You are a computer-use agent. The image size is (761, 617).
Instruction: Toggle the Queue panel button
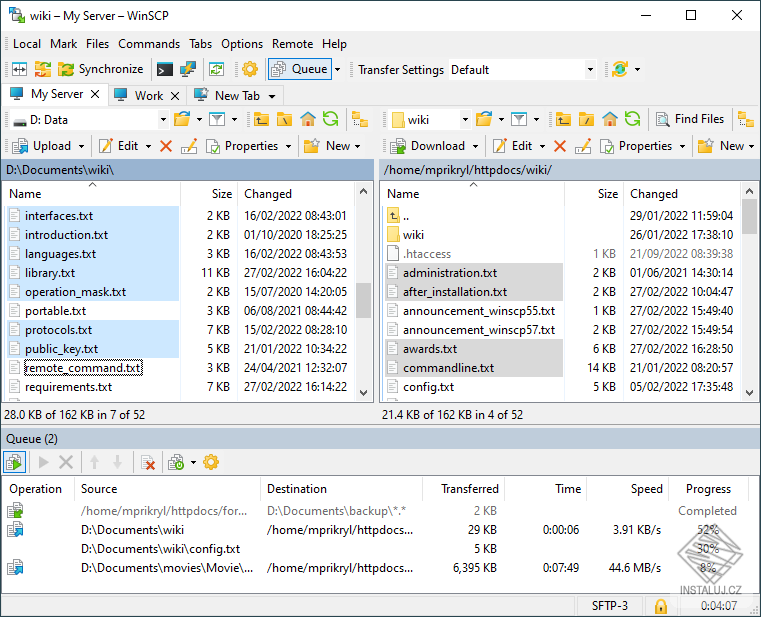coord(299,69)
